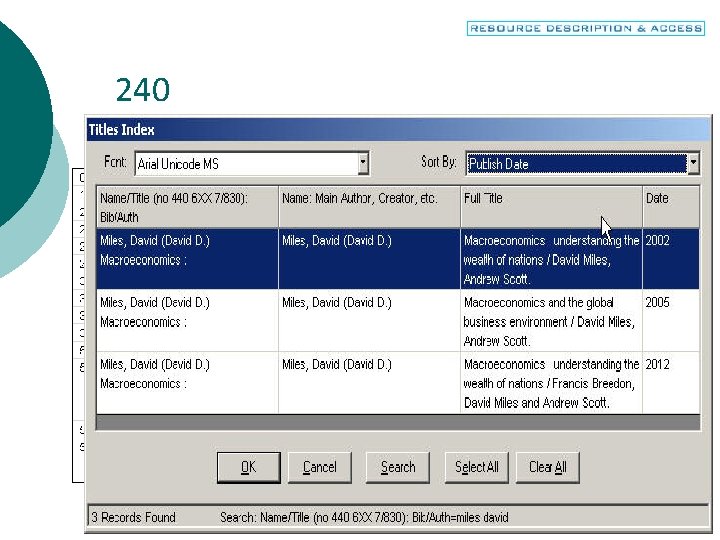The width and height of the screenshot is (720, 540).
Task: Click the Clear All button
Action: (548, 467)
